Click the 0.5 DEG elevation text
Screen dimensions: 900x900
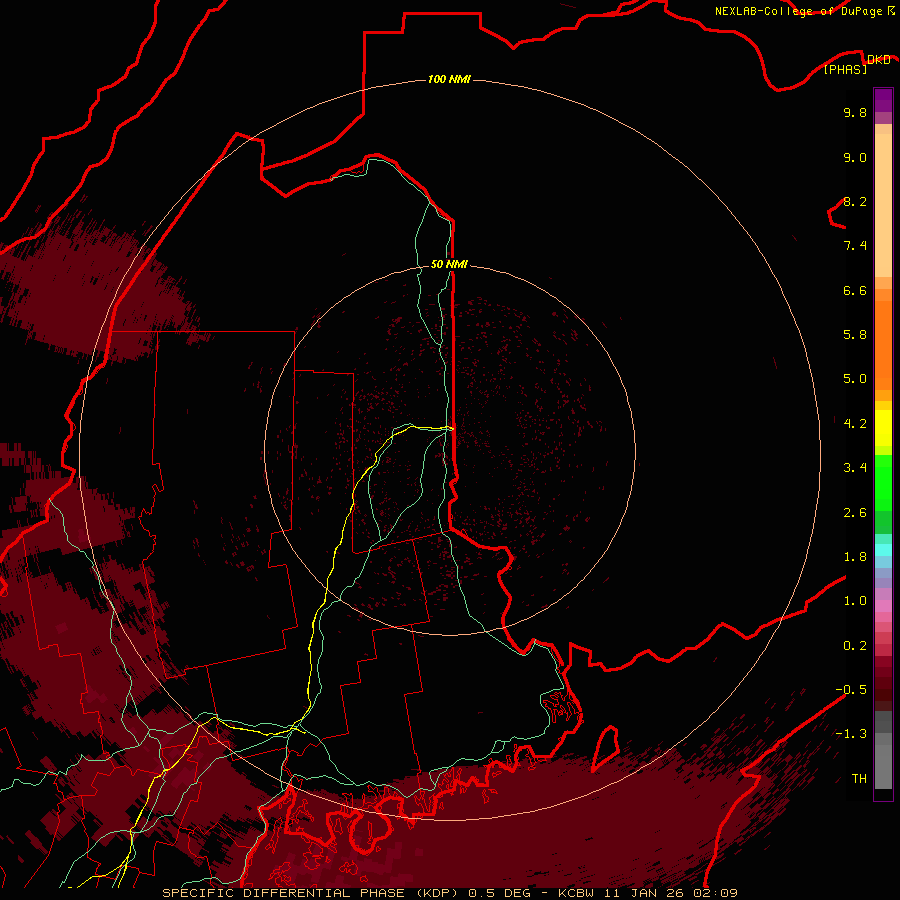pos(499,893)
